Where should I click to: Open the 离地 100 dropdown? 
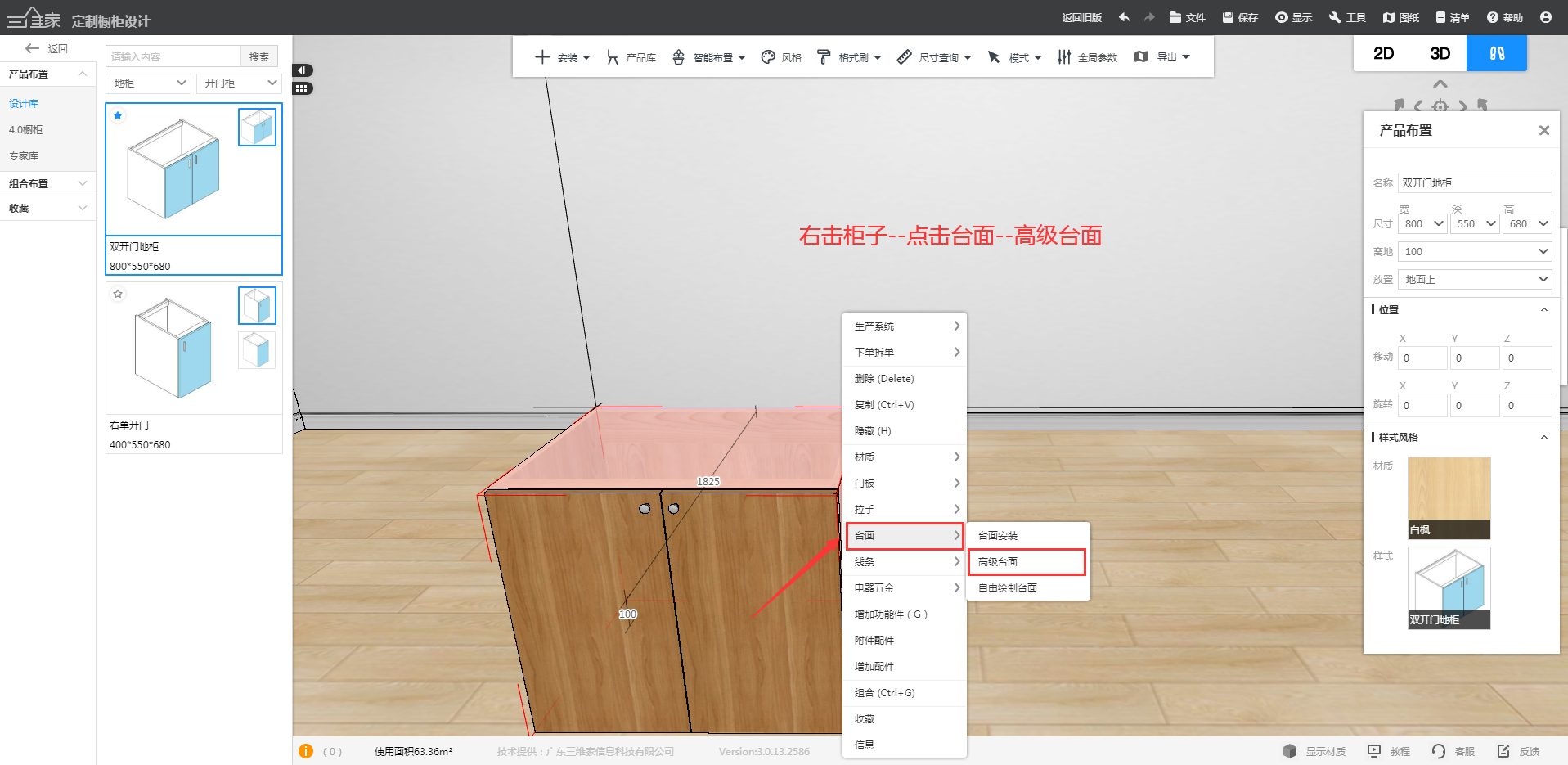pos(1475,251)
